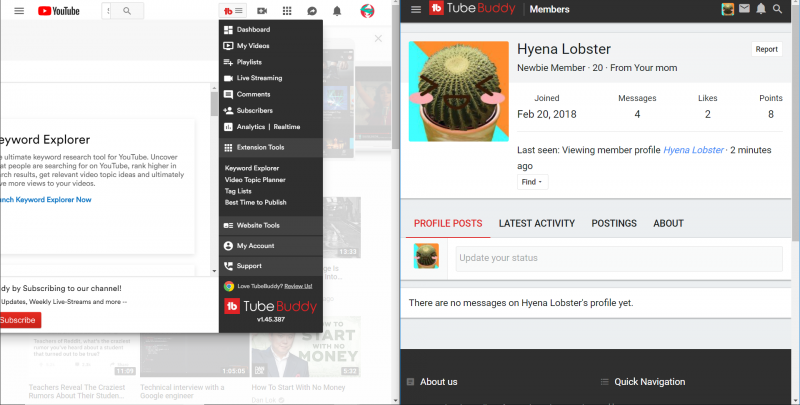The width and height of the screenshot is (800, 405).
Task: Open the TubeBuddy forum hamburger menu
Action: pyautogui.click(x=416, y=9)
